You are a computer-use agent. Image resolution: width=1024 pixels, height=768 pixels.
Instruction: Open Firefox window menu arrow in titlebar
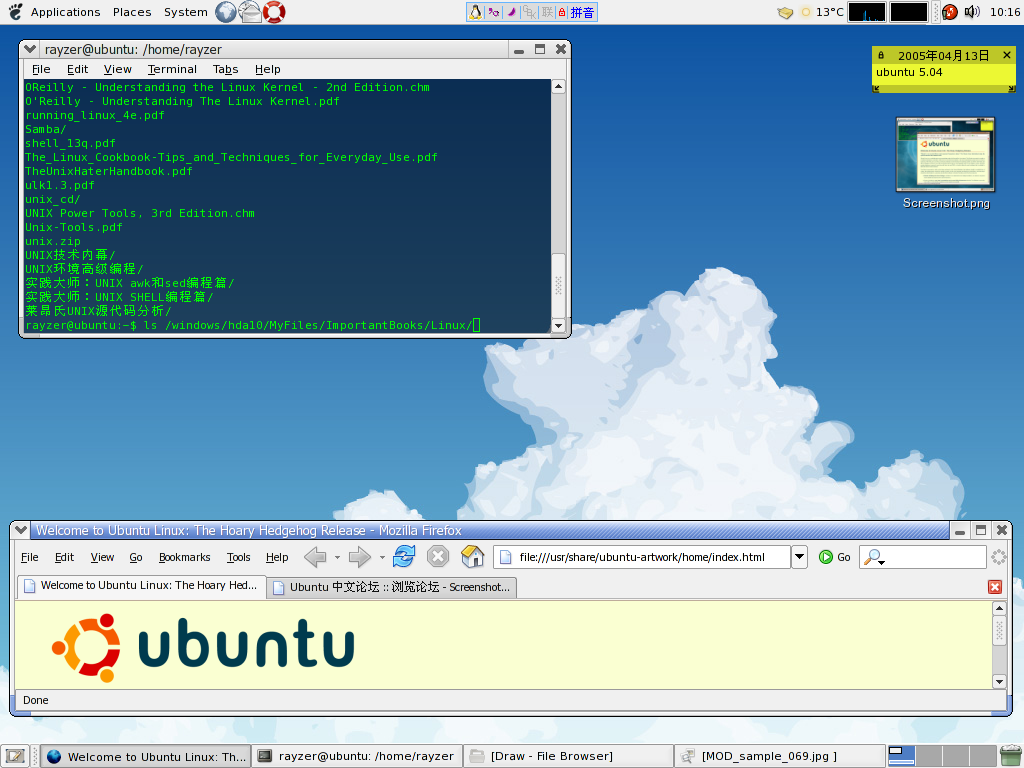tap(21, 530)
